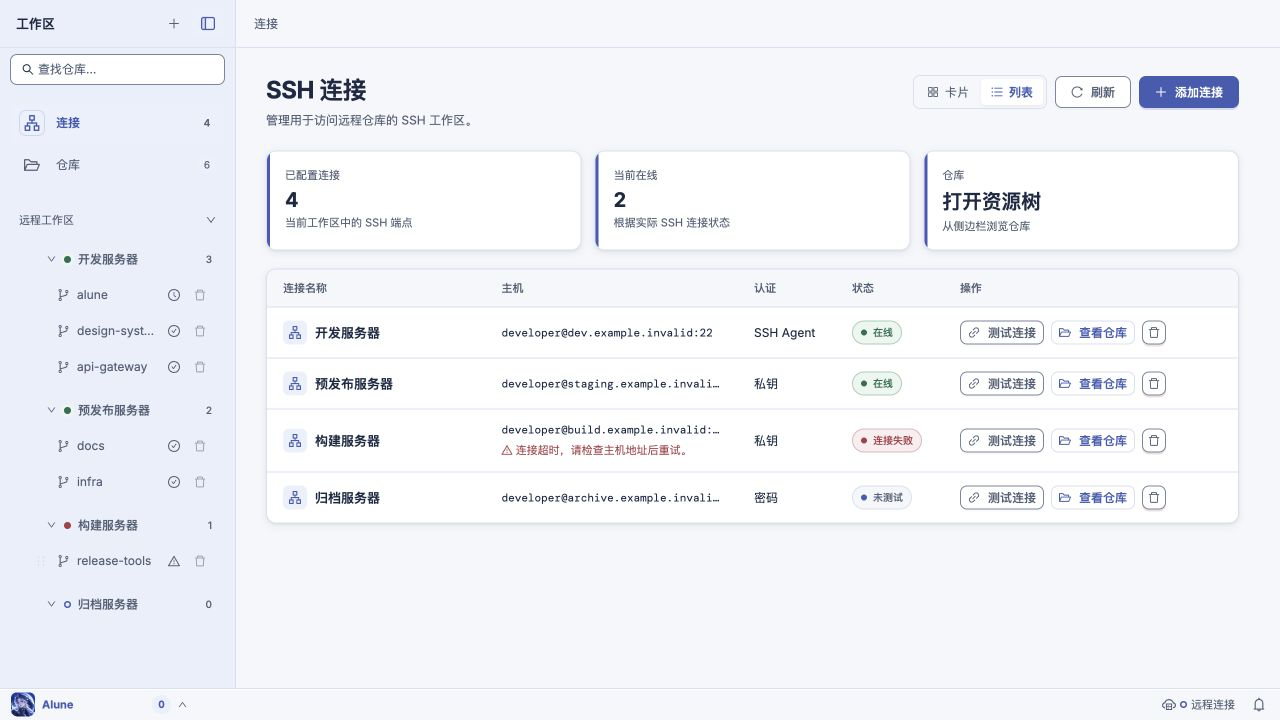Click the 未测试 status badge
This screenshot has height=720, width=1280.
882,498
